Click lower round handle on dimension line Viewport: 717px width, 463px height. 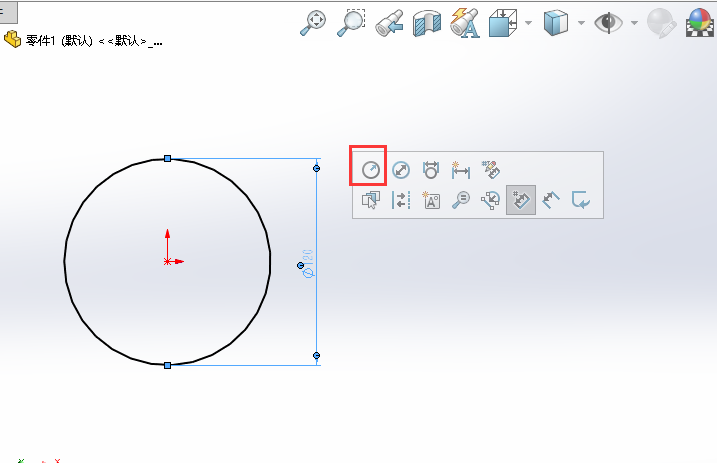pyautogui.click(x=316, y=355)
